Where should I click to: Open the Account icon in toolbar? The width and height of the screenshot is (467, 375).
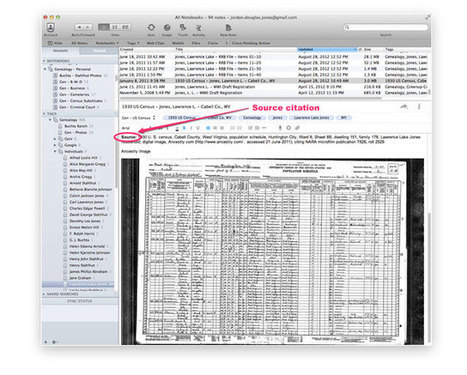tap(51, 27)
